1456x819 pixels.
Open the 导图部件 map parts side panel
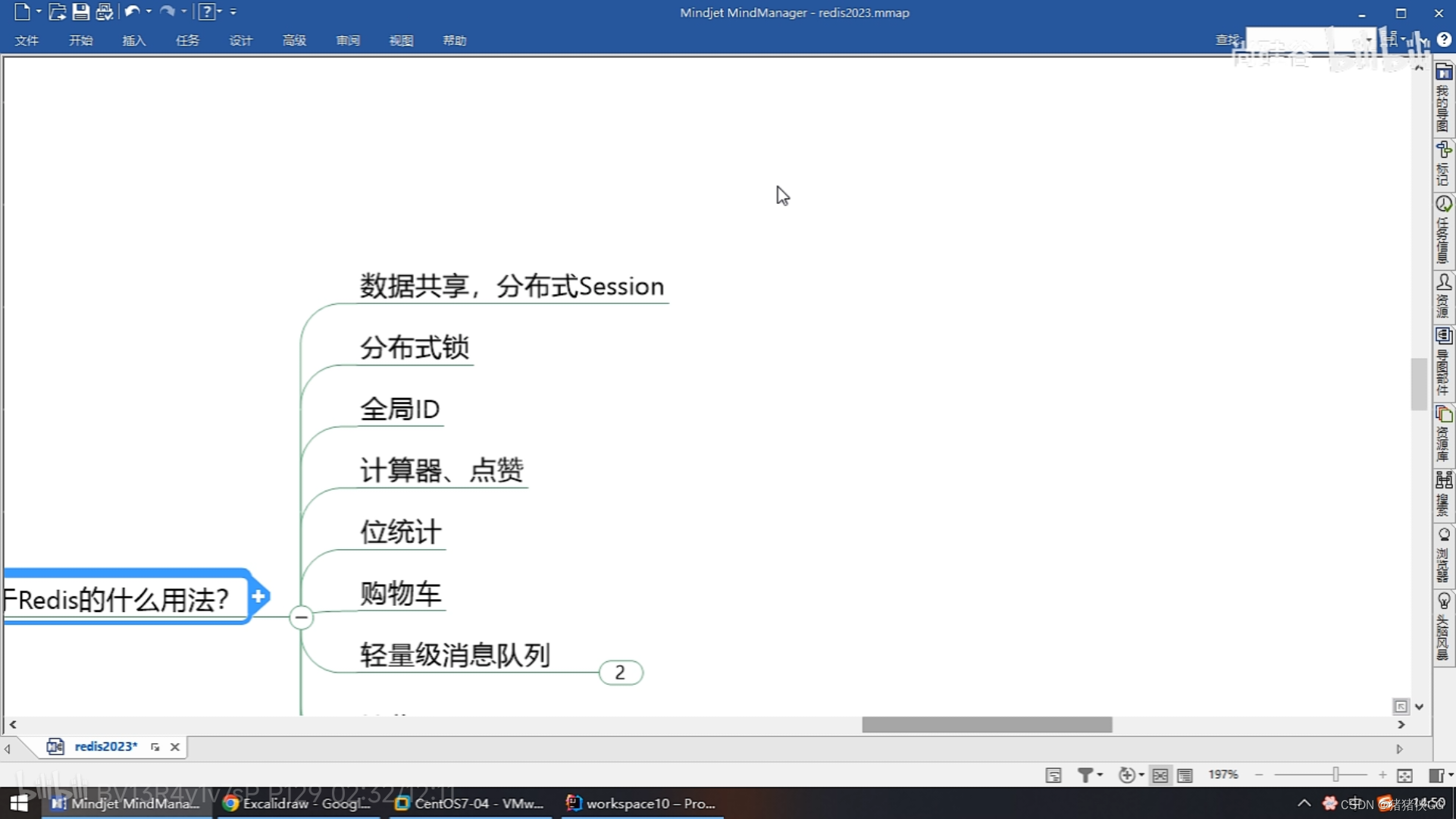coord(1444,362)
